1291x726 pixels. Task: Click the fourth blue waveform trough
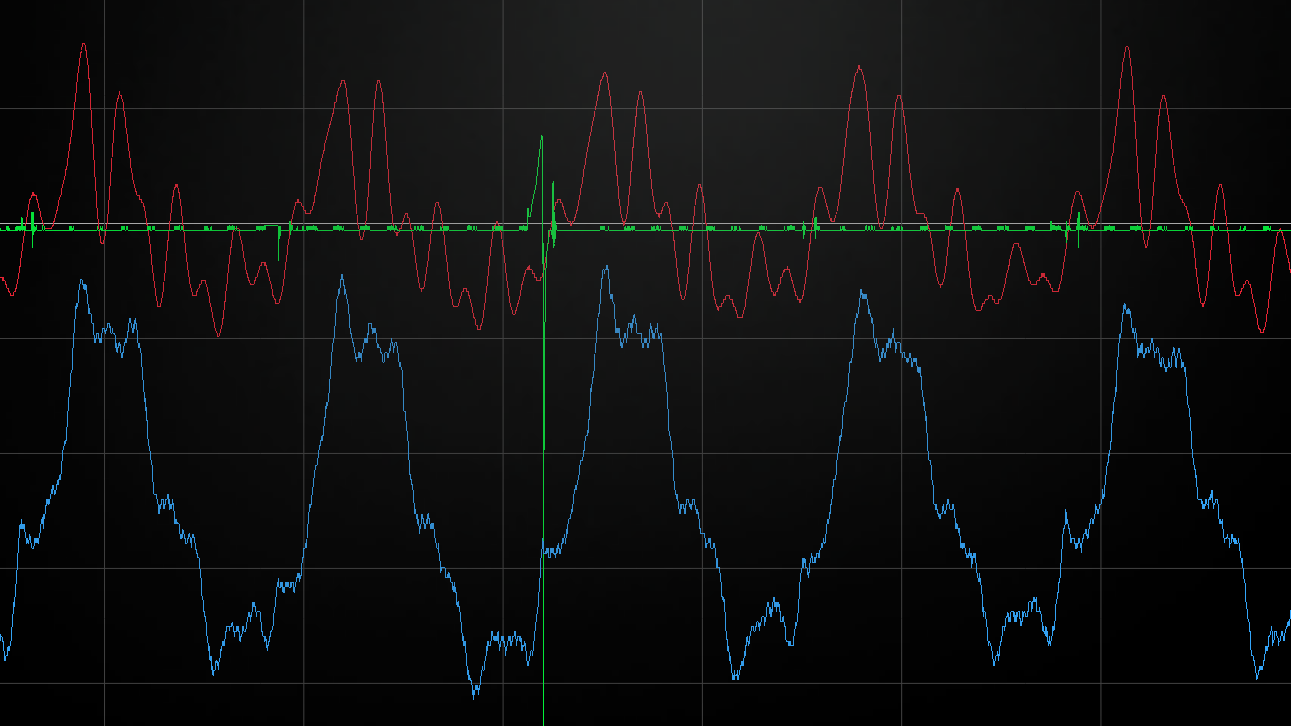994,663
